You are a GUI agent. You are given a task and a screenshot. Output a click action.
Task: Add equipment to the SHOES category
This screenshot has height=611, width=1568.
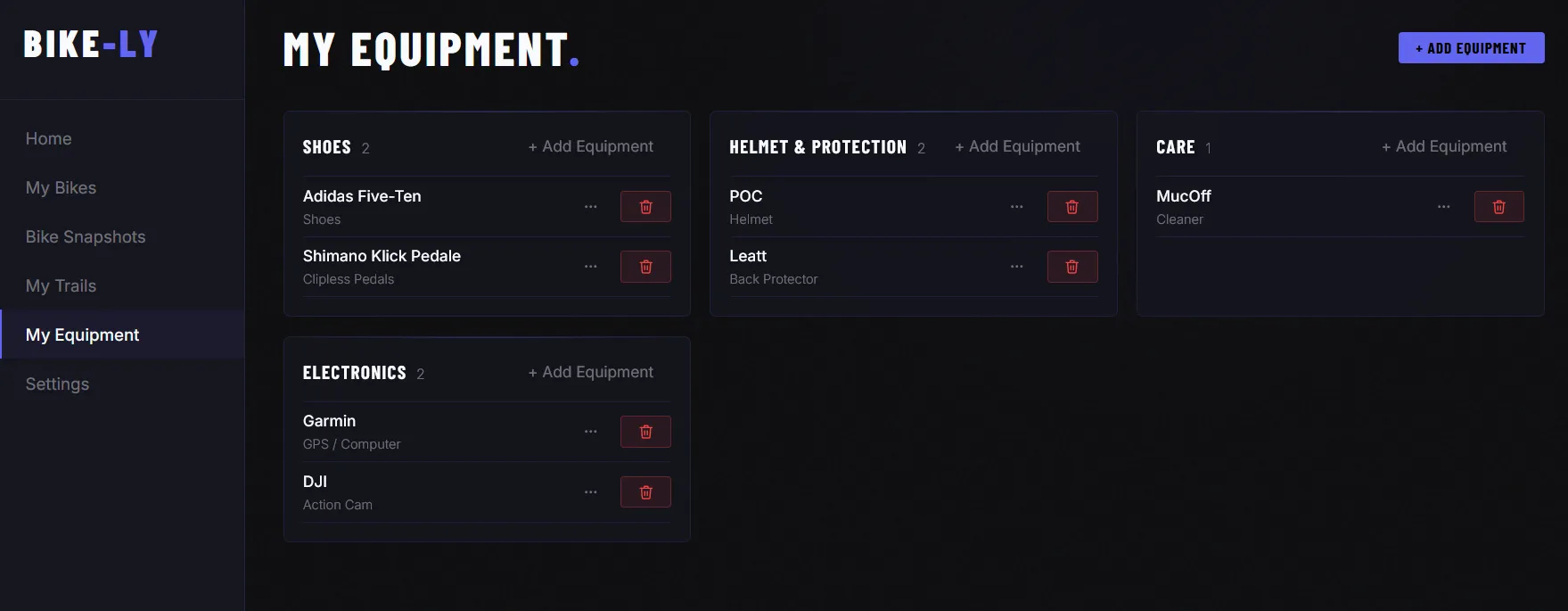(x=591, y=145)
